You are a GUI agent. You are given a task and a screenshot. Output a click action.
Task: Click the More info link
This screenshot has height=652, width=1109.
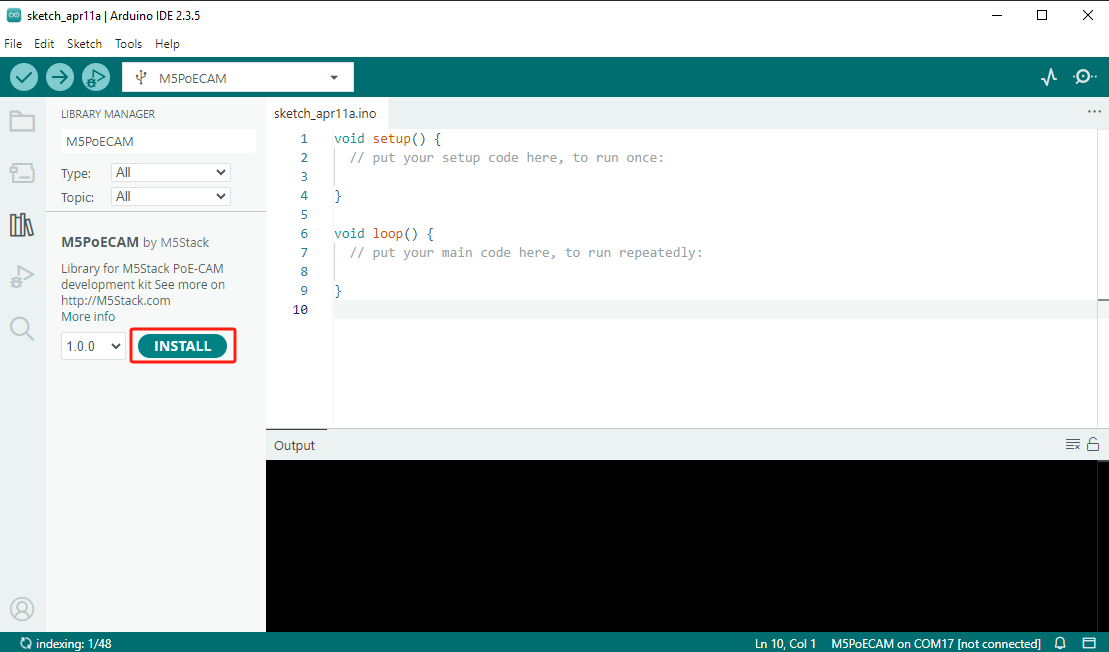pos(88,317)
